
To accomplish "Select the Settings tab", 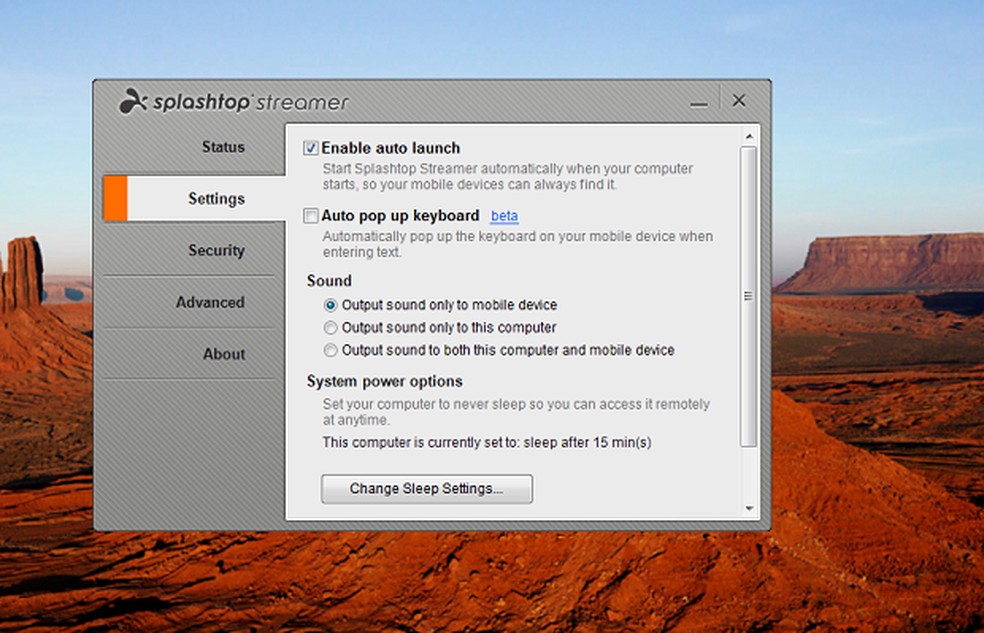I will (195, 198).
